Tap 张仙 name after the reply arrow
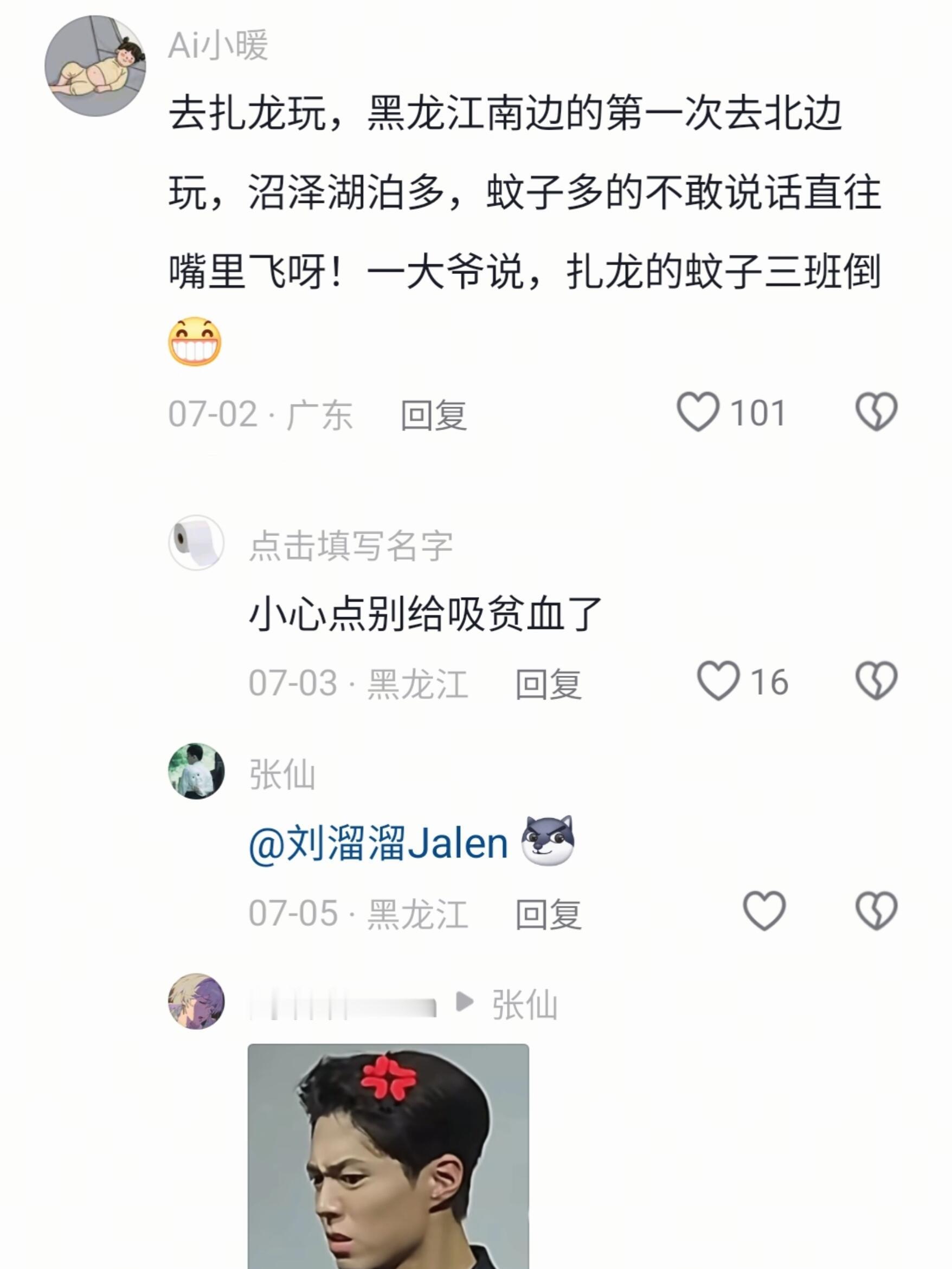The image size is (952, 1269). (x=524, y=1004)
